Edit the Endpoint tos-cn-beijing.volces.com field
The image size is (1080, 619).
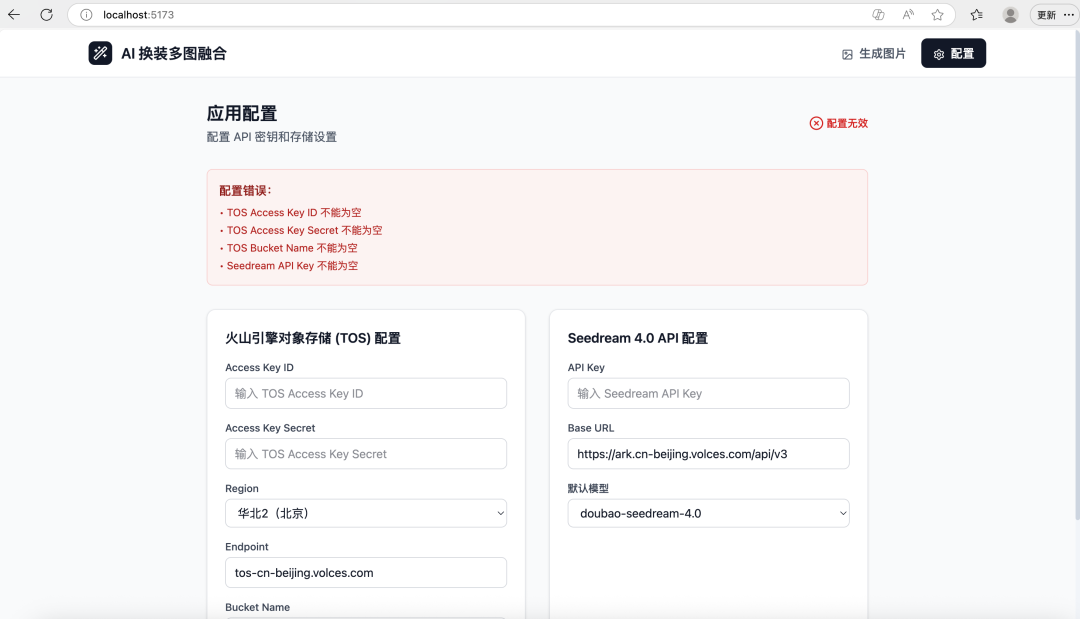coord(366,572)
